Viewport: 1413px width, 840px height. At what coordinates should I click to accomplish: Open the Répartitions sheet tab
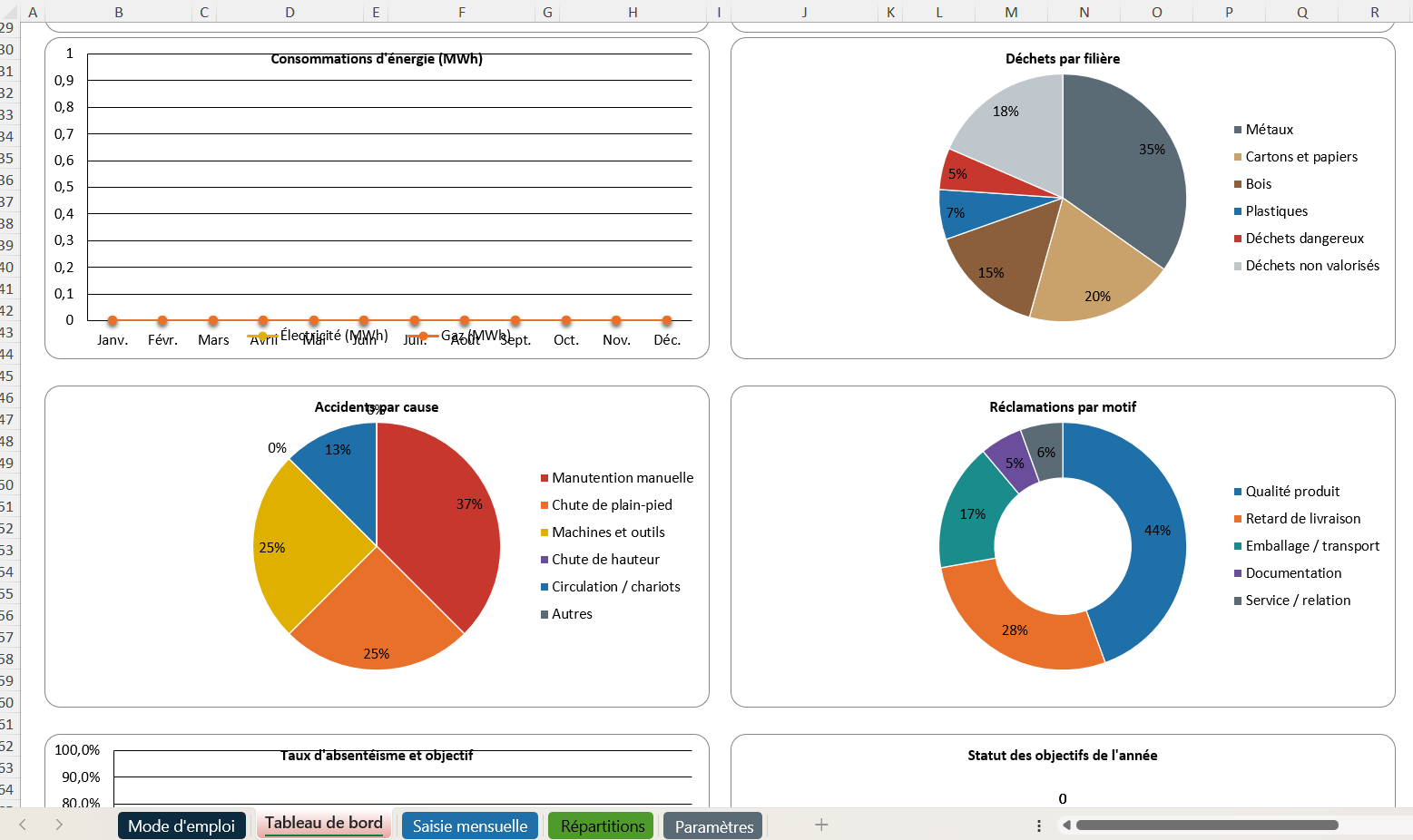pos(603,825)
